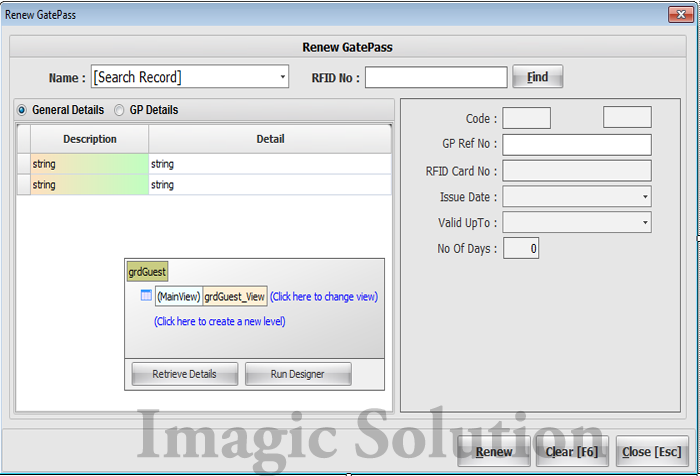The image size is (700, 476).
Task: Click the 'Click here to change view' link
Action: (324, 296)
